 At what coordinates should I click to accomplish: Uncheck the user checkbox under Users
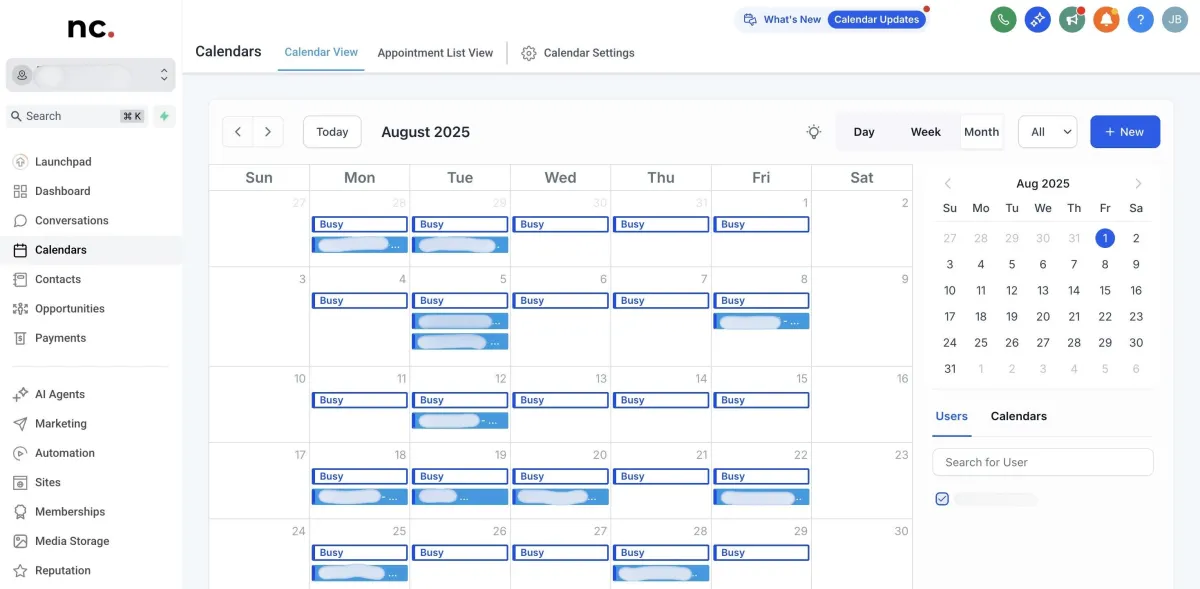pyautogui.click(x=942, y=499)
